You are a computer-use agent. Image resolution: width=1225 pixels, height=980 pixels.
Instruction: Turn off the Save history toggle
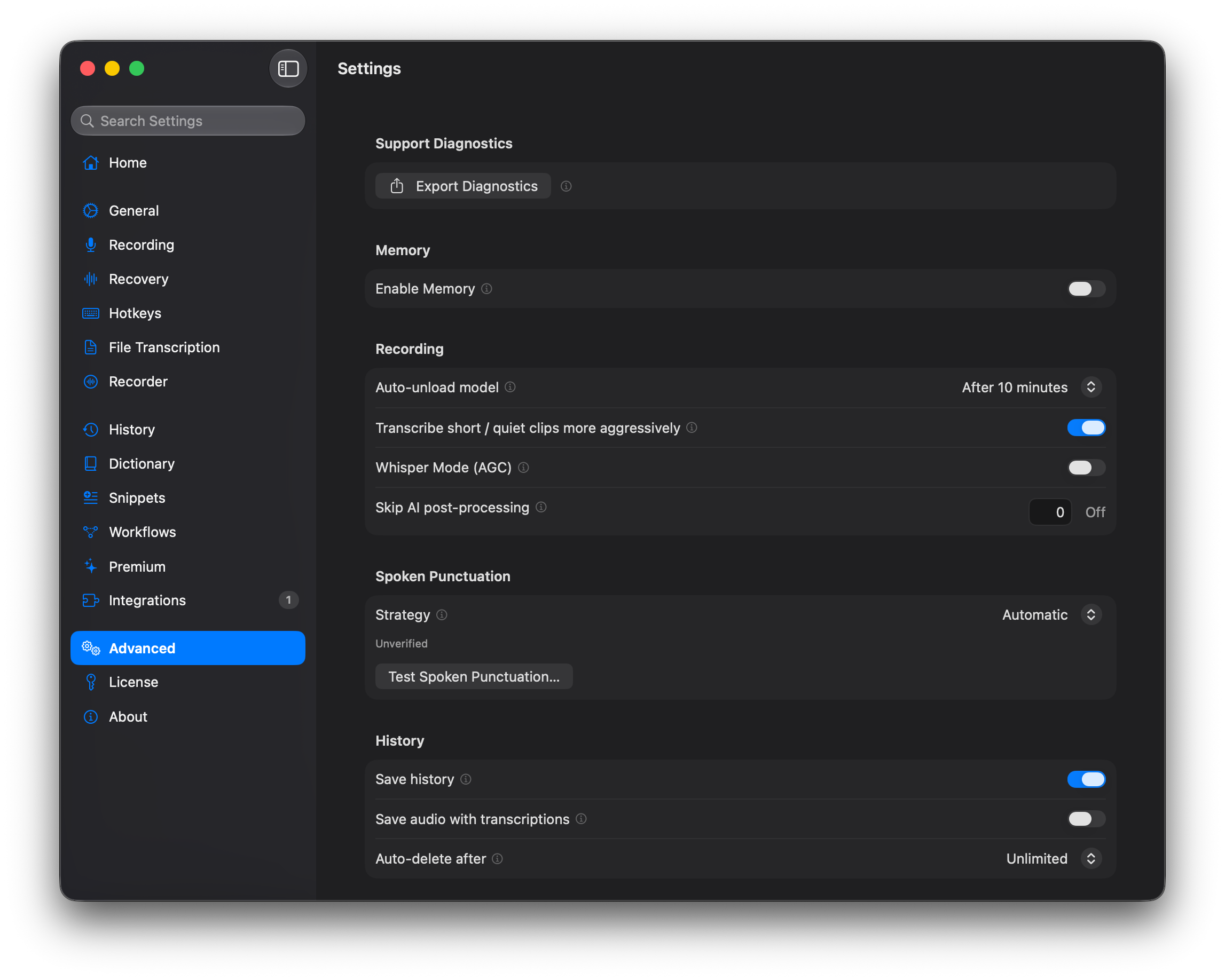tap(1086, 780)
